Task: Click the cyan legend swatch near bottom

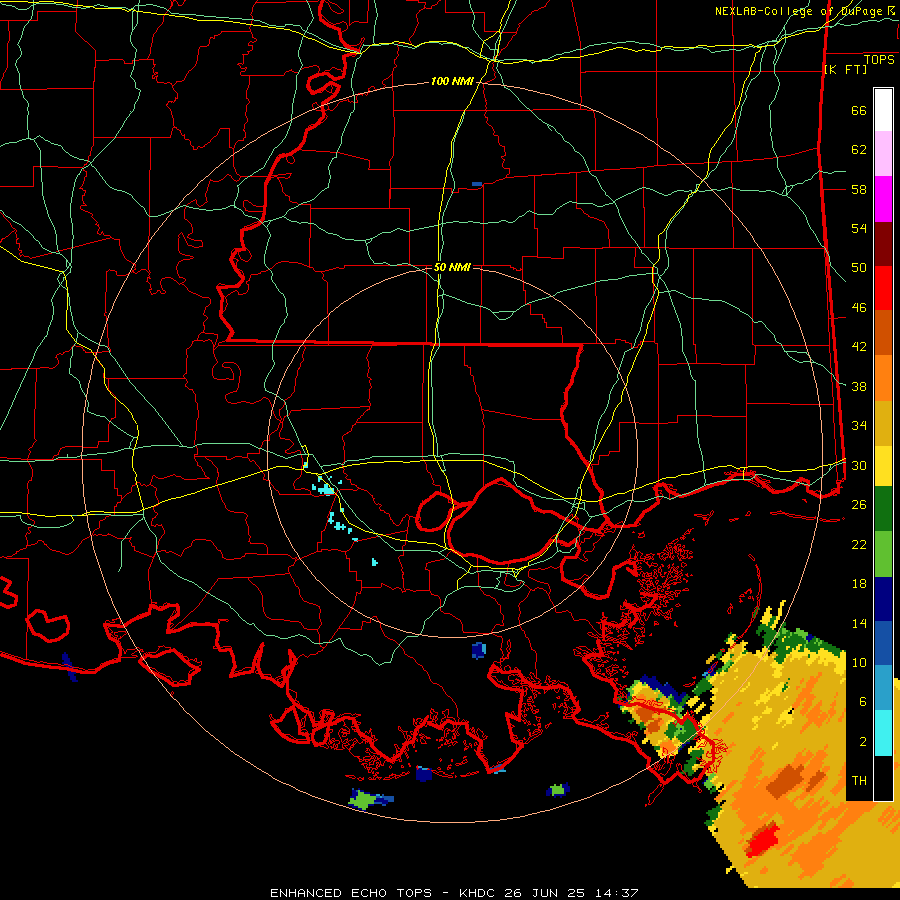Action: pos(883,733)
